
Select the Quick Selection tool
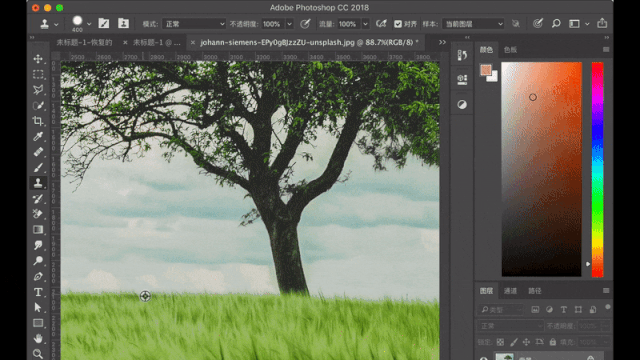[38, 105]
